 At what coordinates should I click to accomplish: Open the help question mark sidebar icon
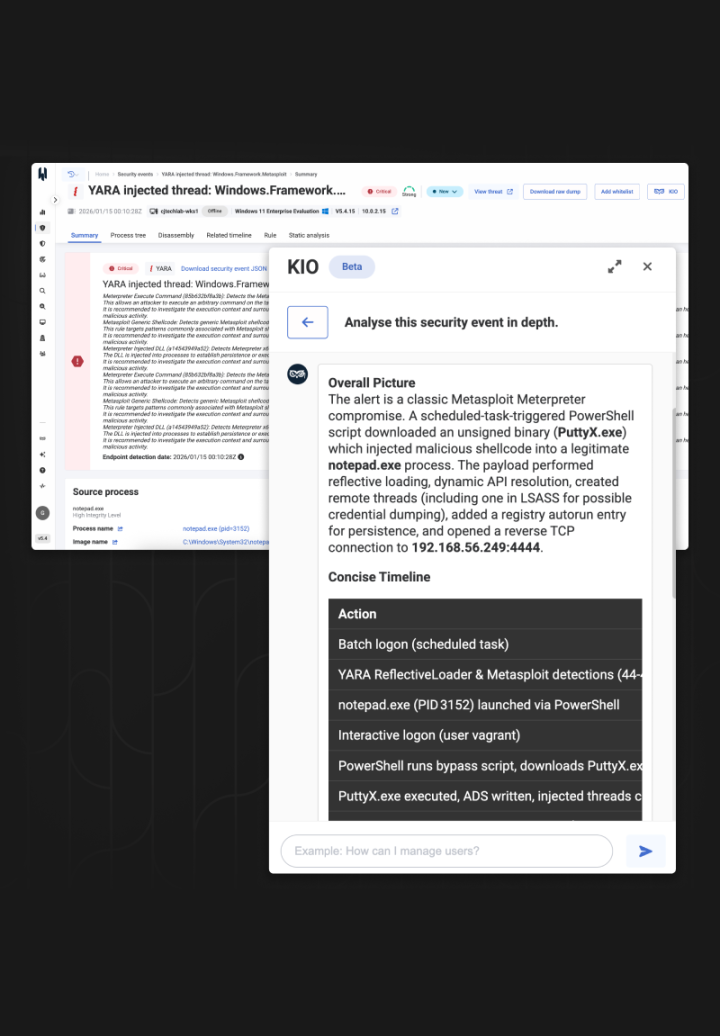[42, 469]
